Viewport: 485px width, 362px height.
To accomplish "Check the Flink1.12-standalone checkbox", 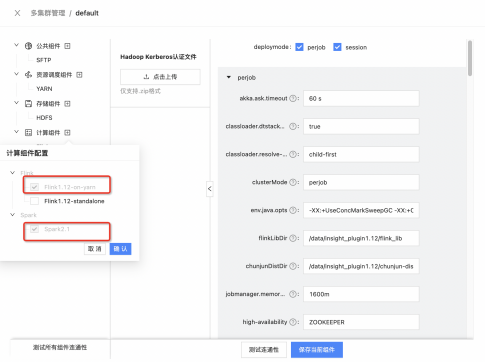I will point(34,201).
